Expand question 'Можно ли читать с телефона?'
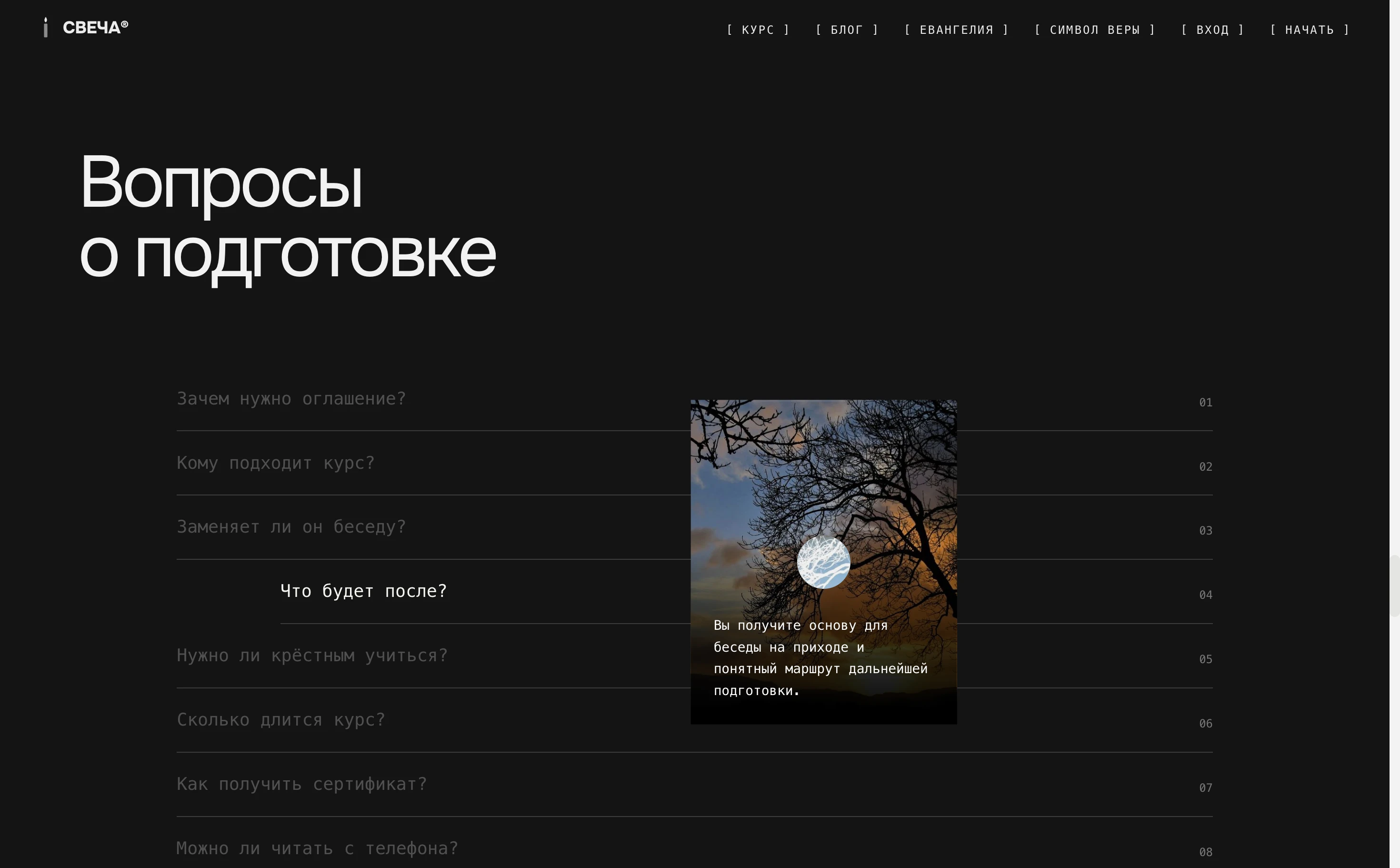This screenshot has width=1400, height=868. [317, 848]
